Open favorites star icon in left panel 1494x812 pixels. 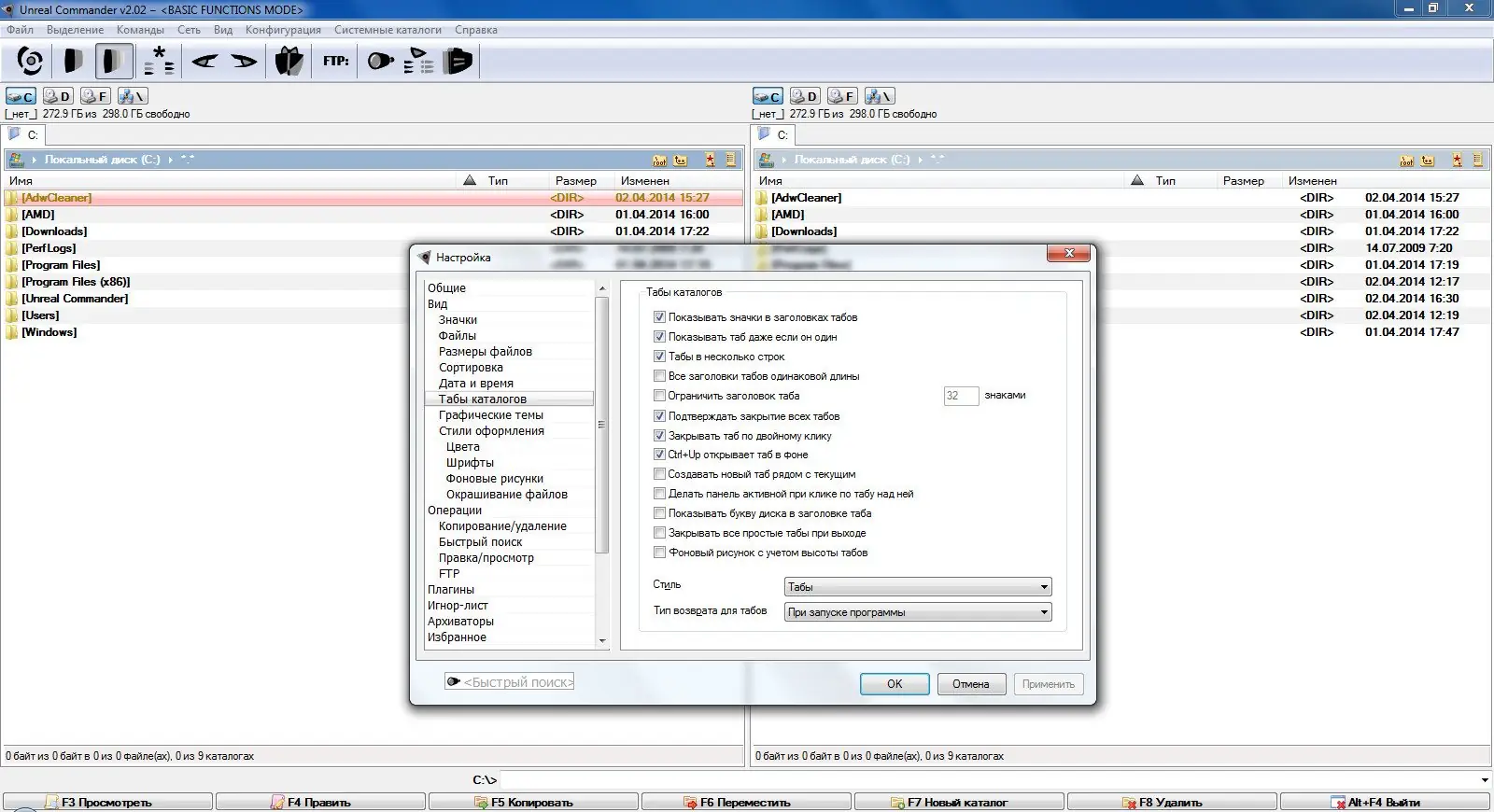click(x=711, y=161)
